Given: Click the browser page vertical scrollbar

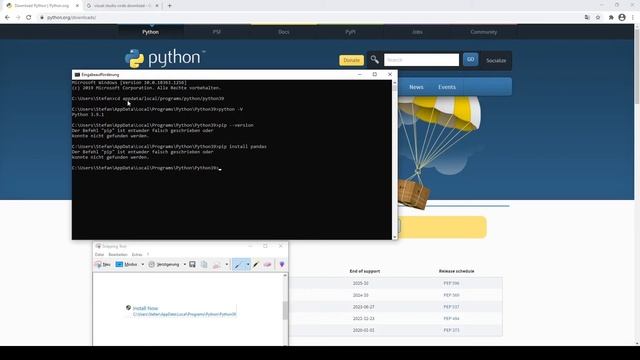Looking at the screenshot, I should [637, 67].
